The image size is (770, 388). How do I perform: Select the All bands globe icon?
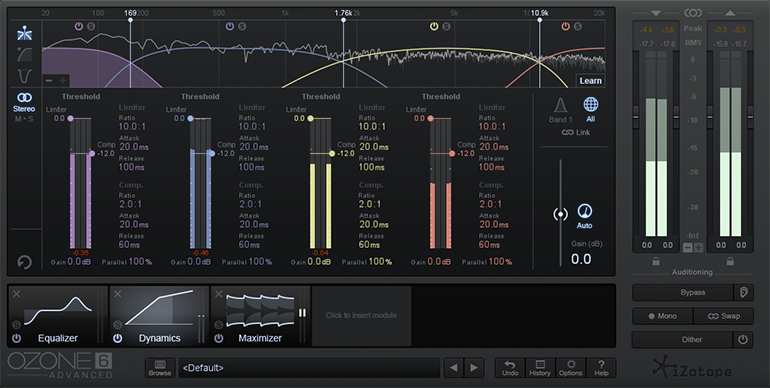(x=591, y=110)
